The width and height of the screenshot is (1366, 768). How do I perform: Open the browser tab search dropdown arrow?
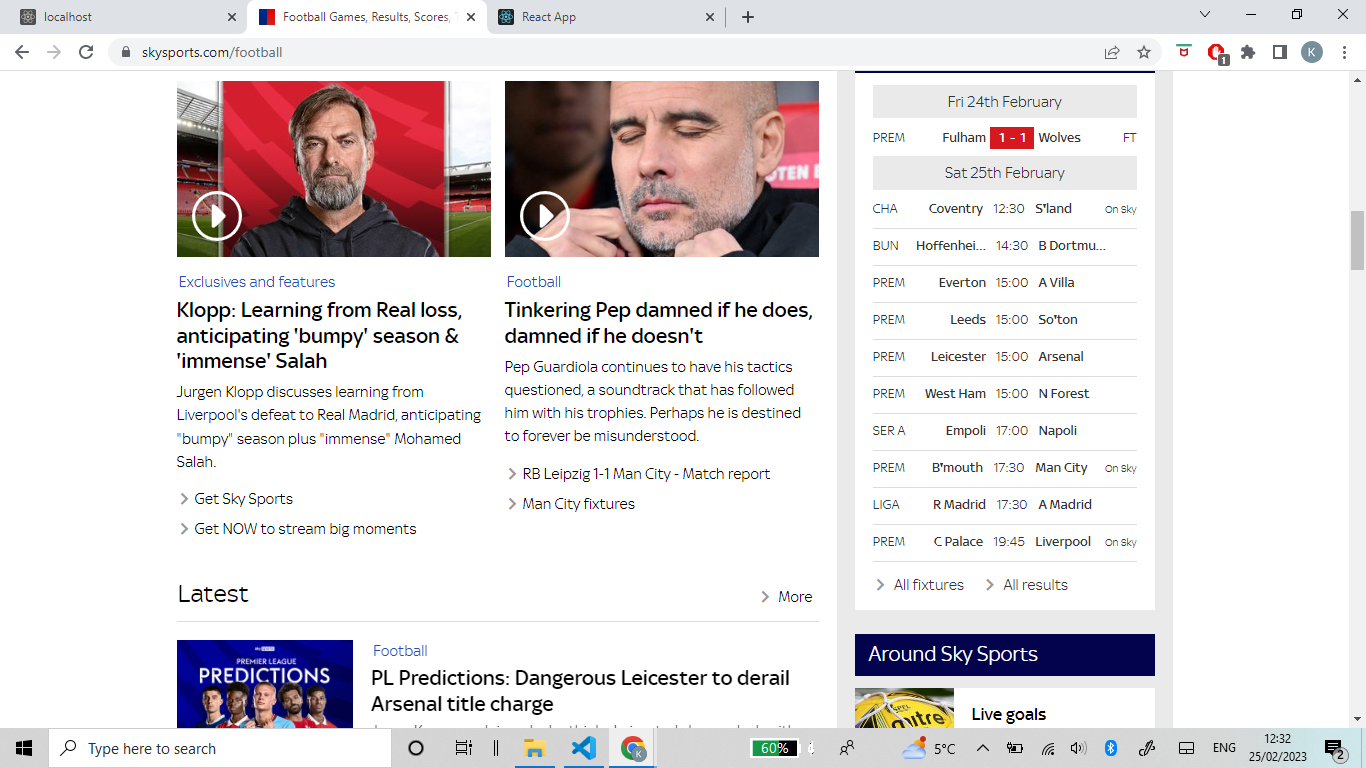pyautogui.click(x=1204, y=16)
